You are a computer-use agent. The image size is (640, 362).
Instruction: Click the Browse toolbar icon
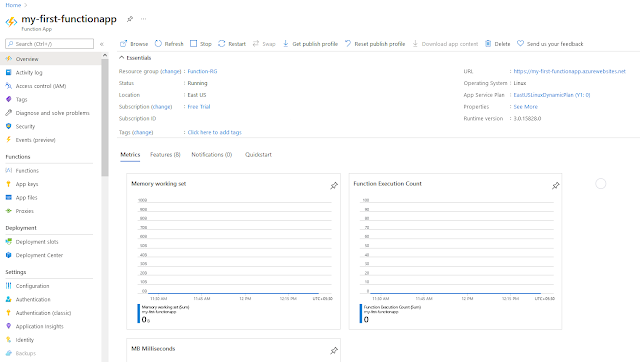123,44
